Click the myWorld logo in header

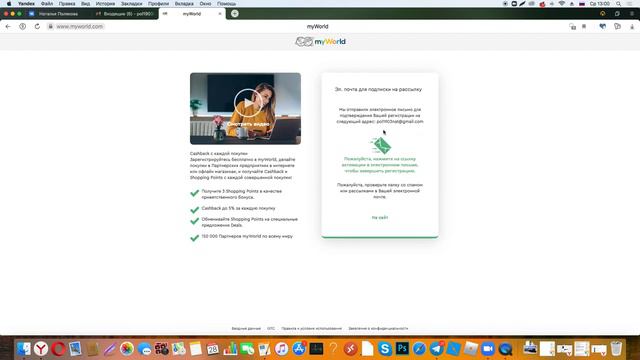tap(320, 42)
